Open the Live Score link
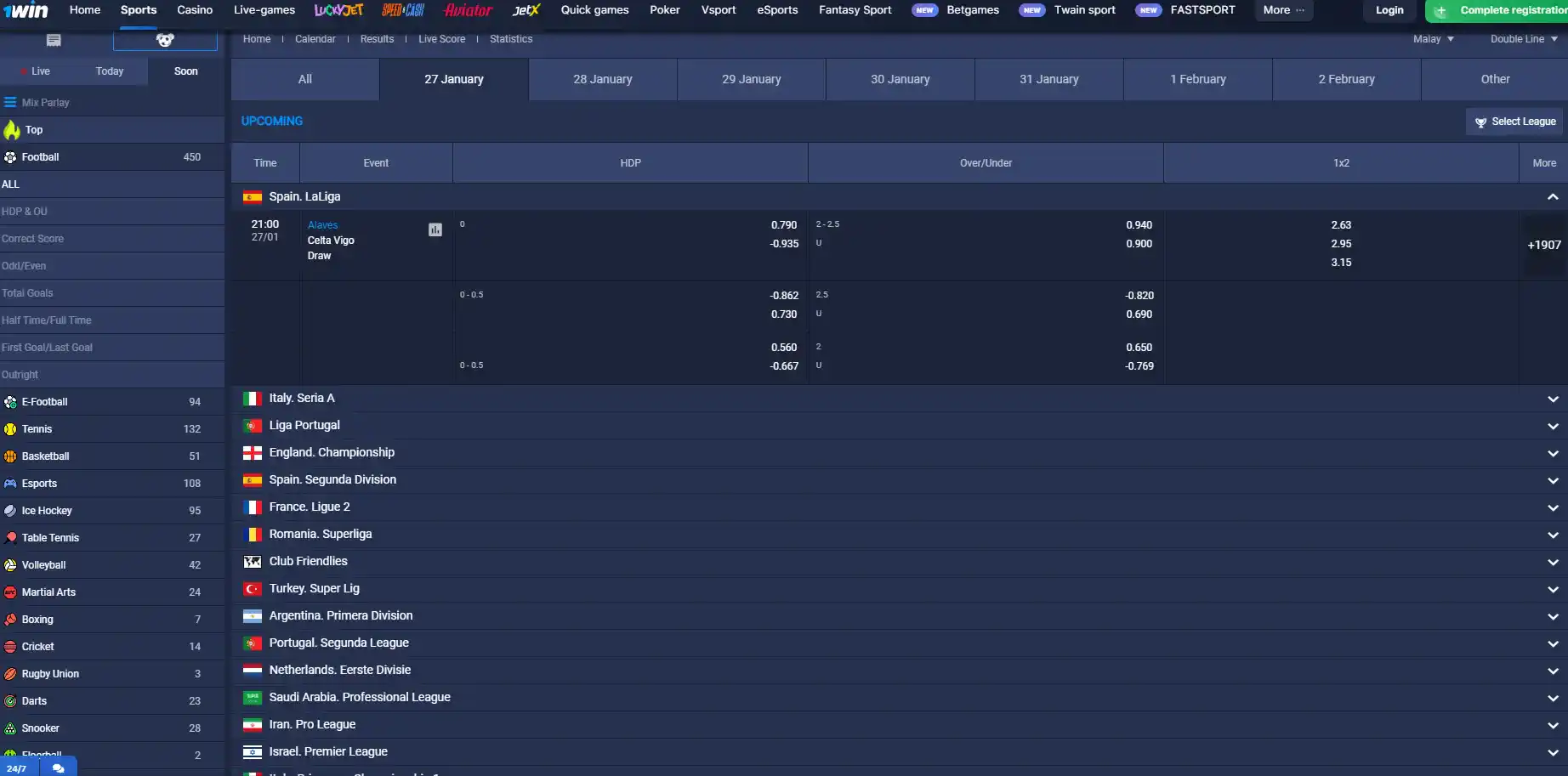This screenshot has height=776, width=1568. [441, 38]
